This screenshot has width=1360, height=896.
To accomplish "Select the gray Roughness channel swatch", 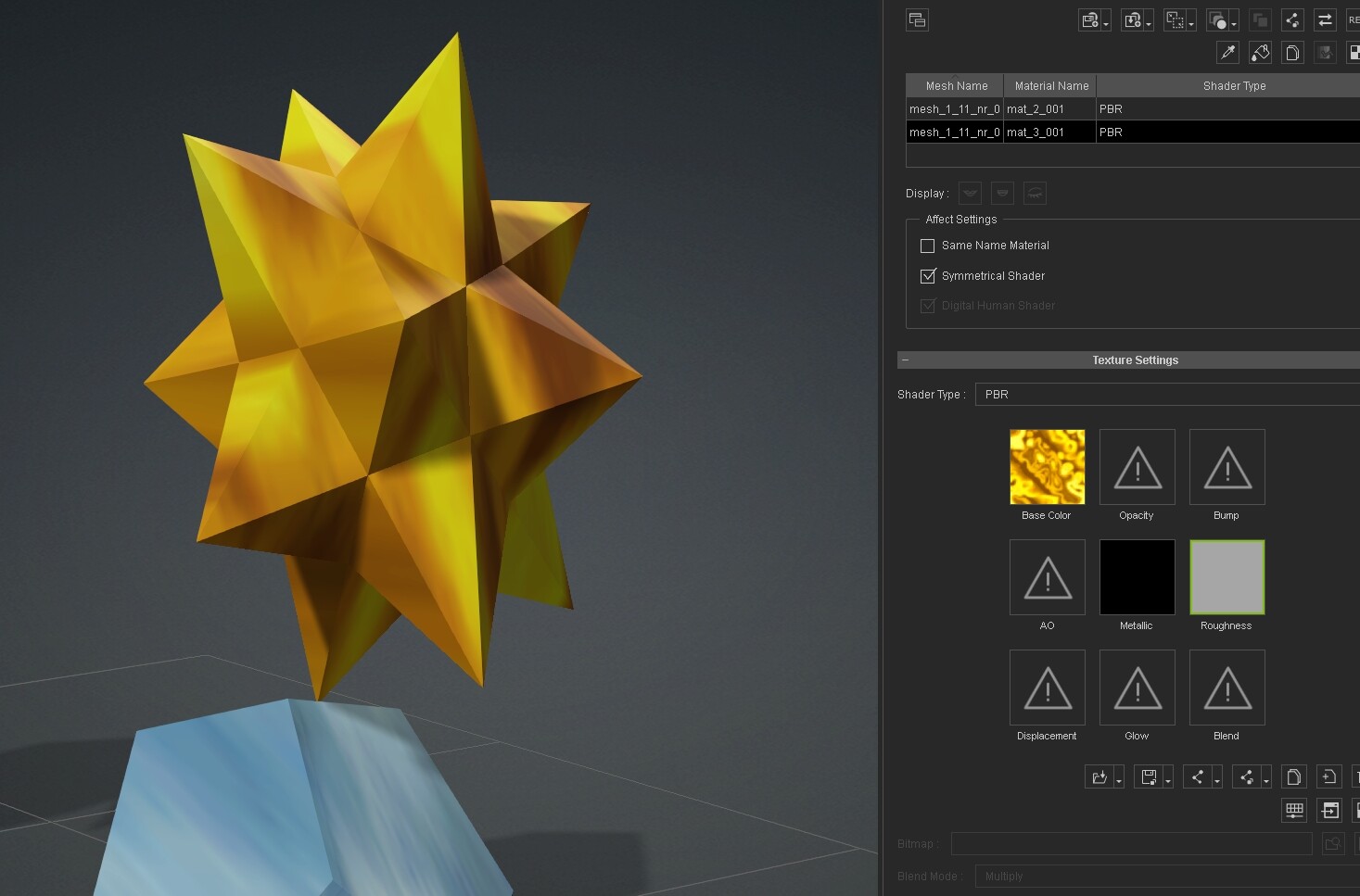I will (1227, 577).
